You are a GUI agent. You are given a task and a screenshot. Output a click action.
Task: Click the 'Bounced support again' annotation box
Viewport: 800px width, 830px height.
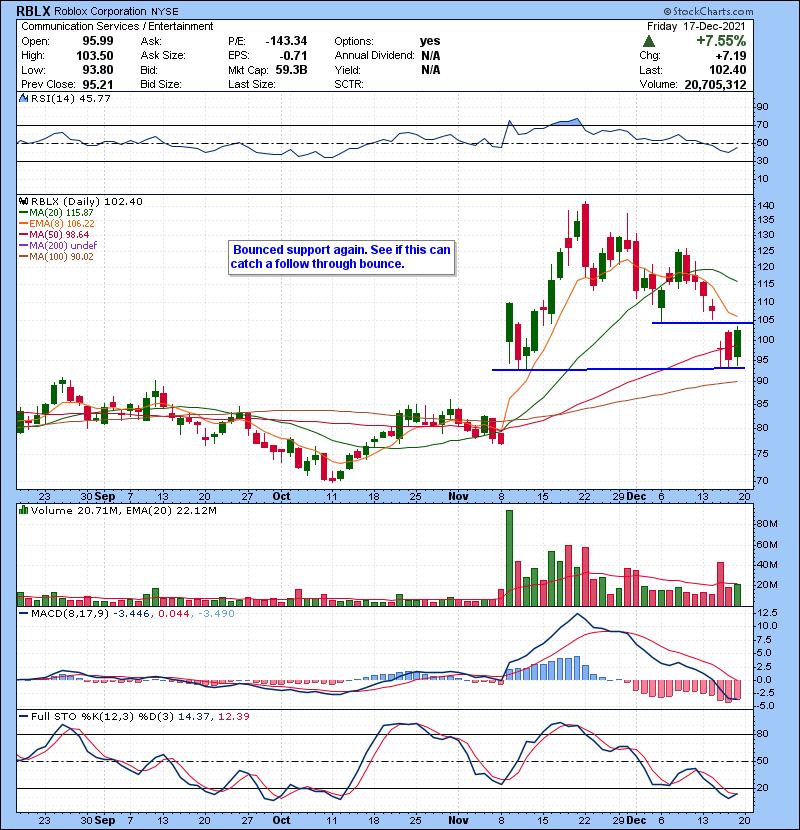point(341,257)
